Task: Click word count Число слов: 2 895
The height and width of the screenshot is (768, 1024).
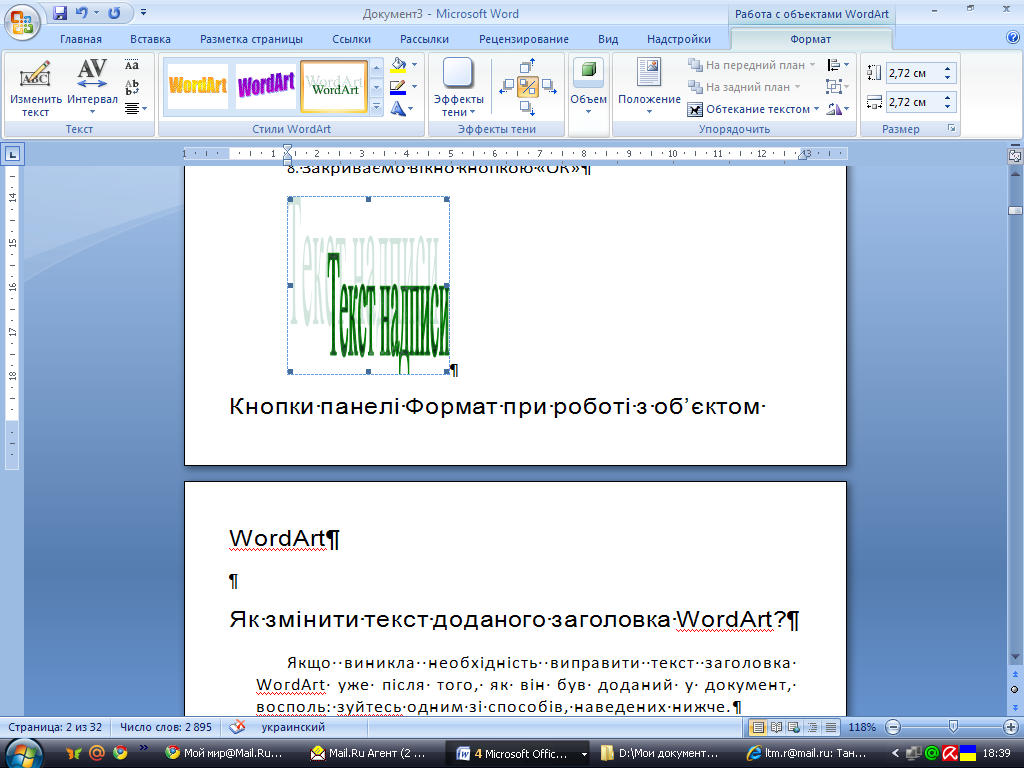Action: (166, 727)
